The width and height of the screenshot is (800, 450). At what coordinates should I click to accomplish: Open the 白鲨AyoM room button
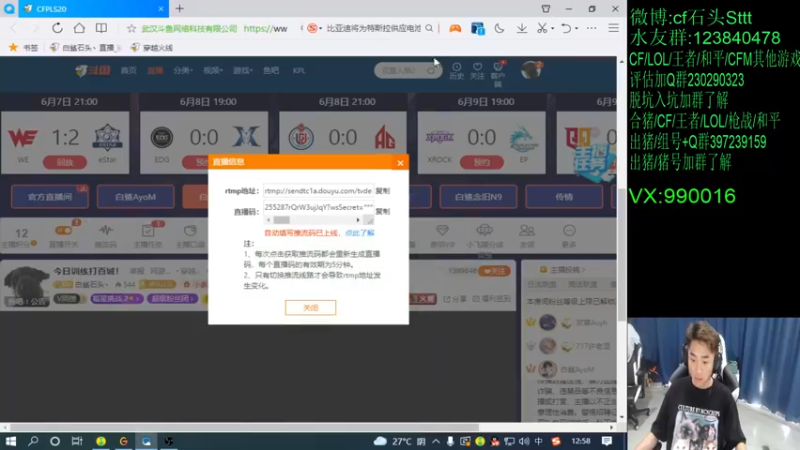coord(135,197)
